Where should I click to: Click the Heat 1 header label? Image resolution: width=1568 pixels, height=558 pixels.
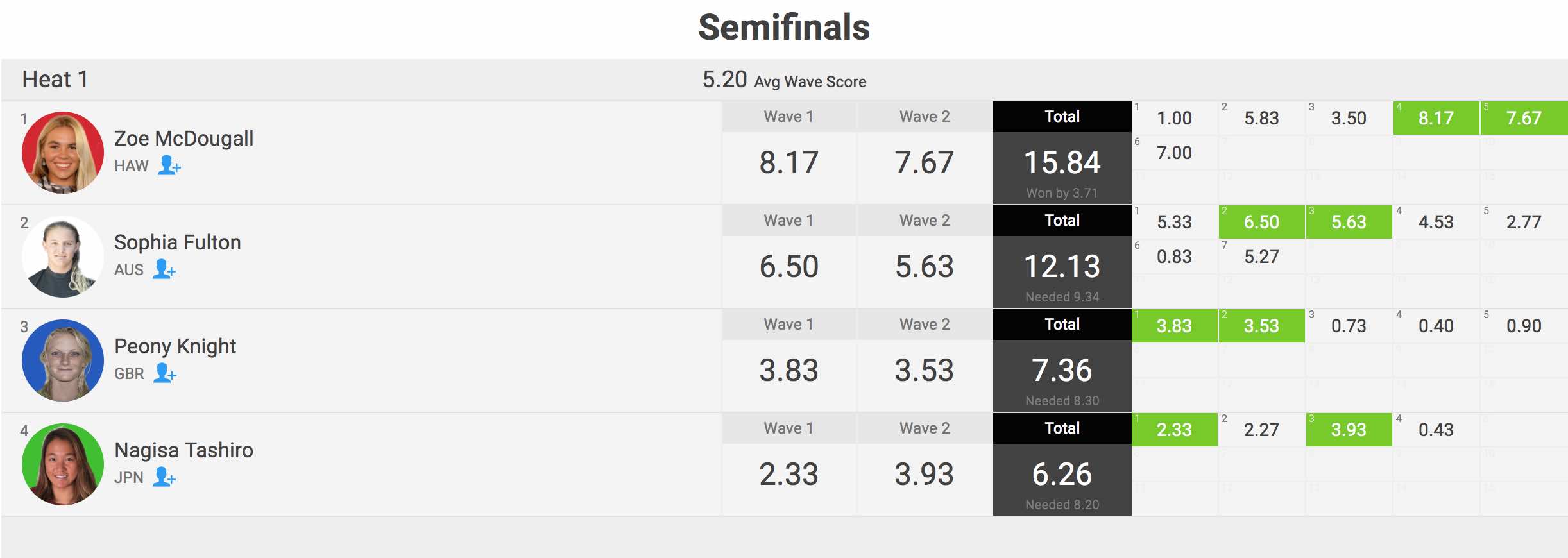tap(55, 80)
